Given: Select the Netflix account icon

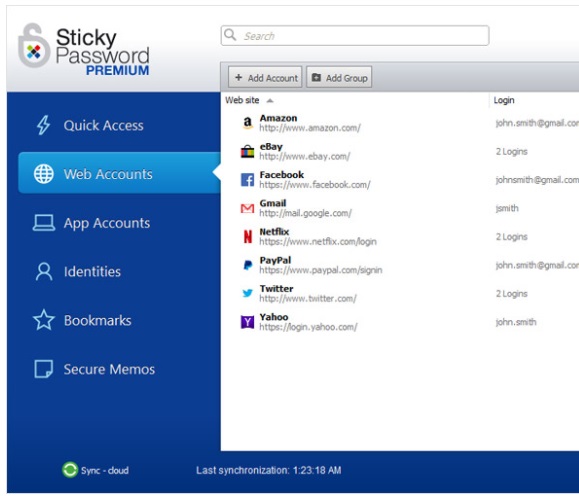Looking at the screenshot, I should 248,237.
